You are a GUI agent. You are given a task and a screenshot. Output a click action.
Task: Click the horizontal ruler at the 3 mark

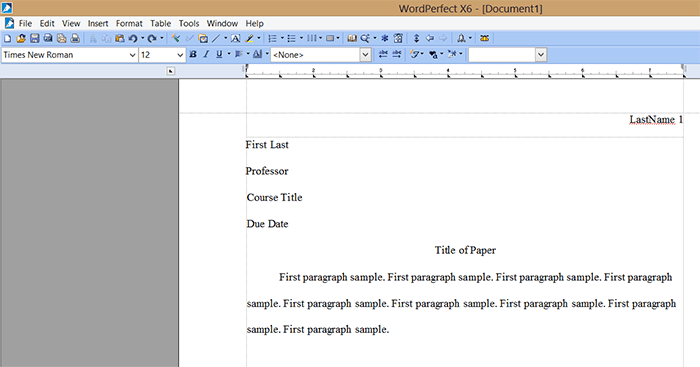(381, 71)
